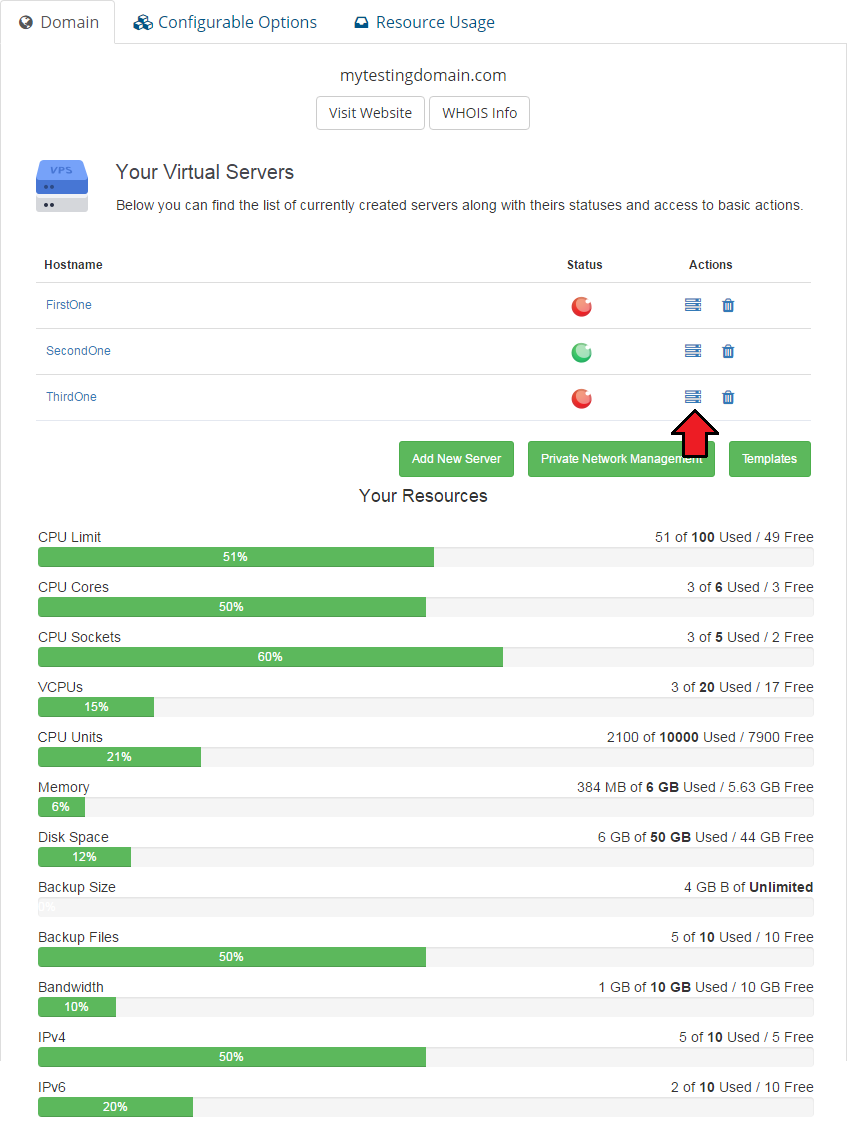This screenshot has height=1147, width=847.
Task: Click the Hostname column header
Action: pos(73,265)
